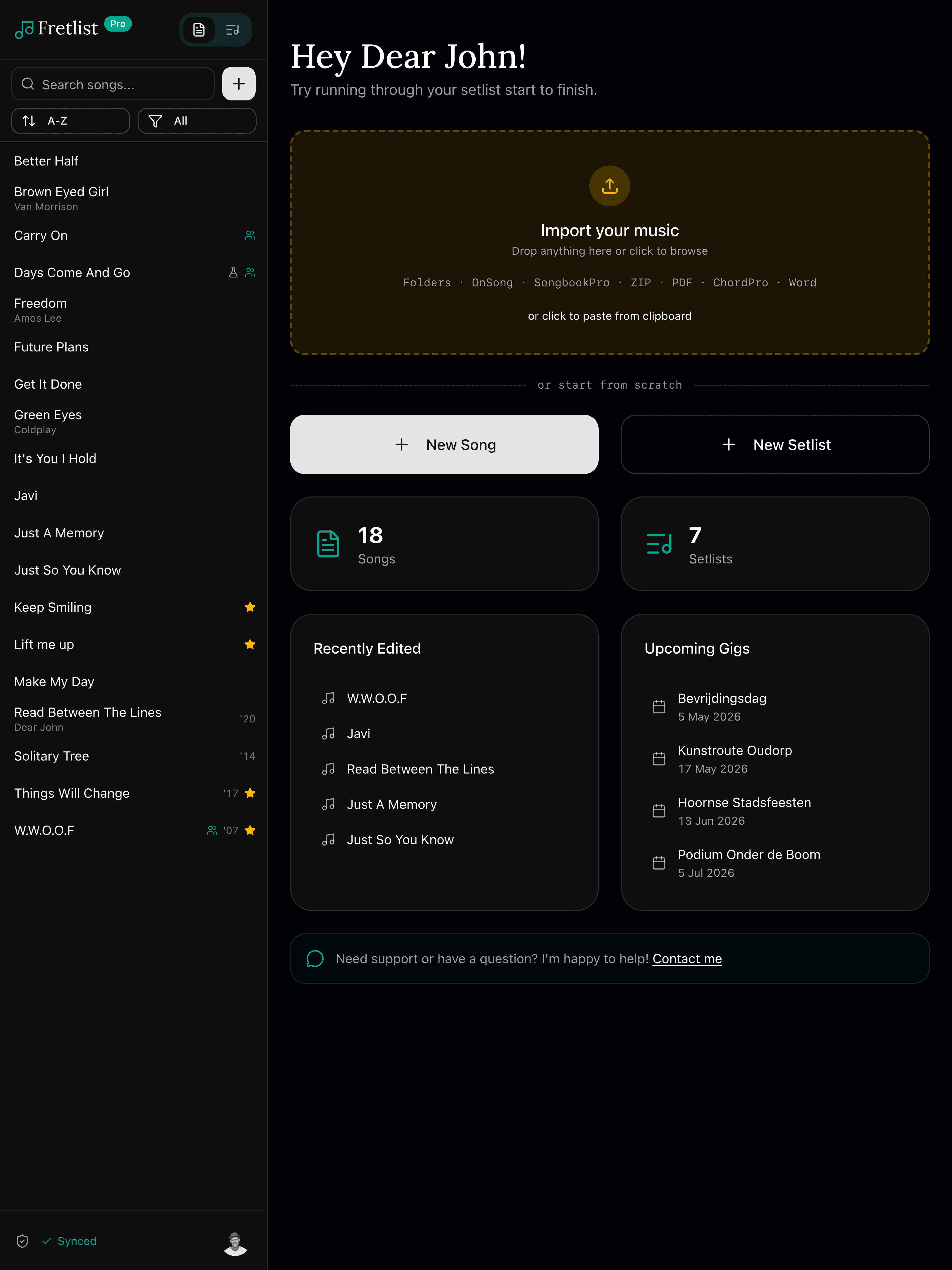Switch to the songs view tab
This screenshot has width=952, height=1270.
[199, 30]
